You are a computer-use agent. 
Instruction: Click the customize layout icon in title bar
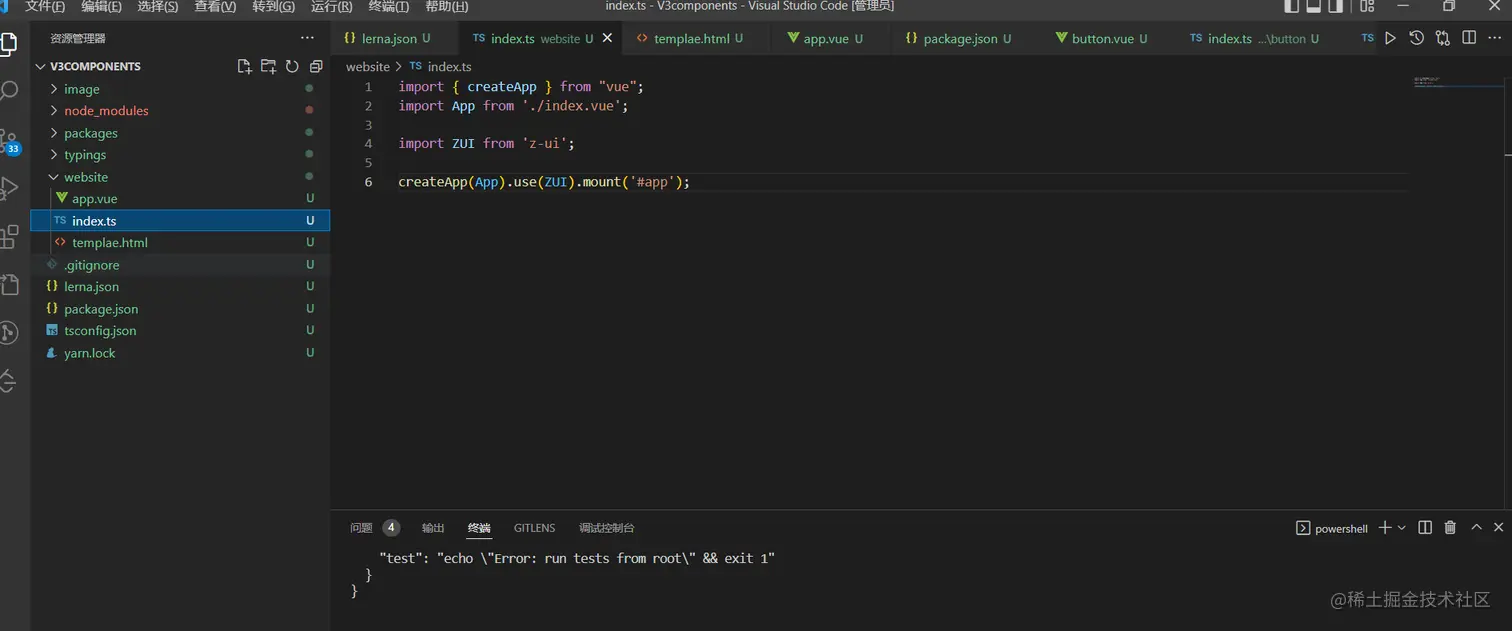[x=1366, y=6]
